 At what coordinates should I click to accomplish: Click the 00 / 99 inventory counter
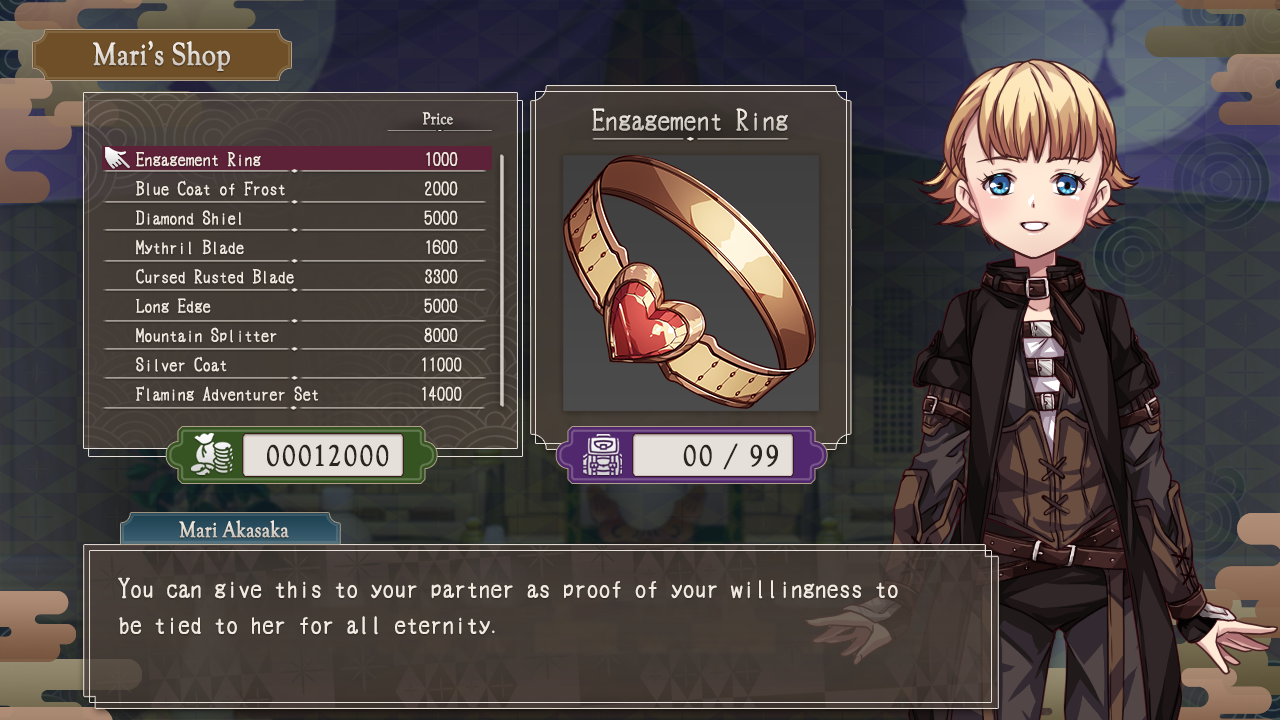tap(713, 456)
